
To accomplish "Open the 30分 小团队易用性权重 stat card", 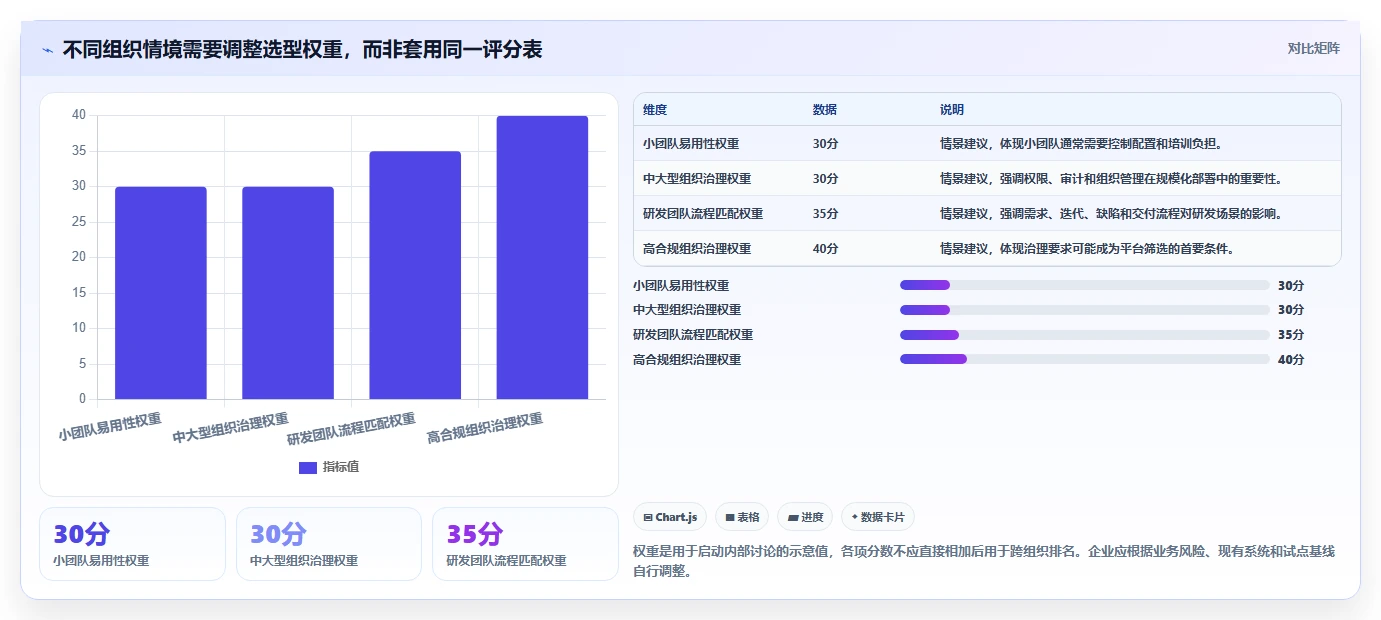I will click(132, 544).
